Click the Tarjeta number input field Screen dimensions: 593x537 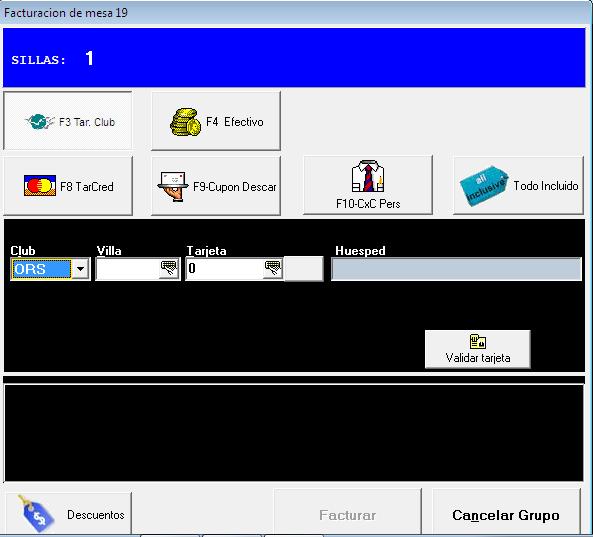225,268
